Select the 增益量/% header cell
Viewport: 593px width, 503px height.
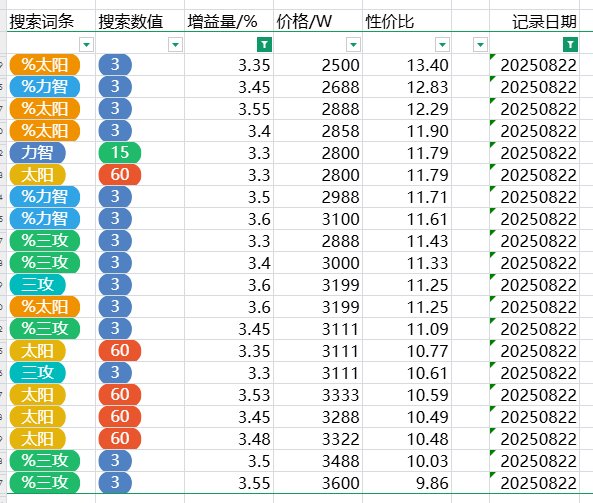[x=229, y=21]
